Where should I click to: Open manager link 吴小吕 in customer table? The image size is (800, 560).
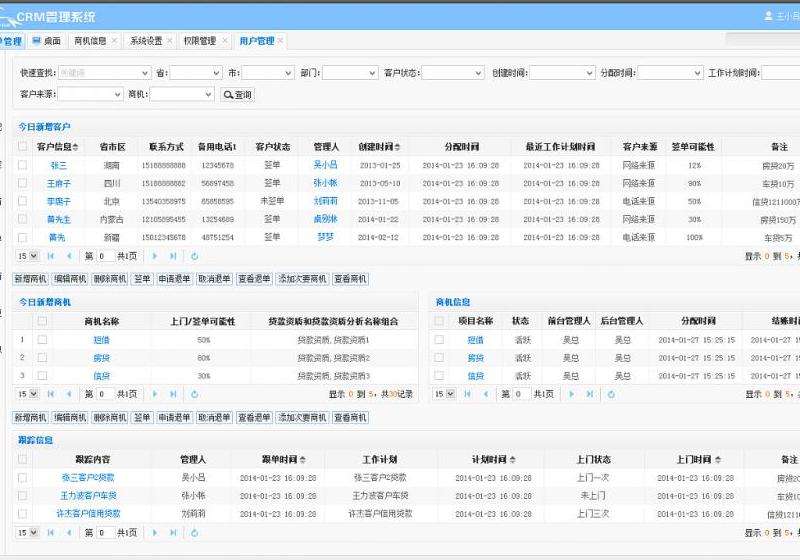[x=326, y=165]
